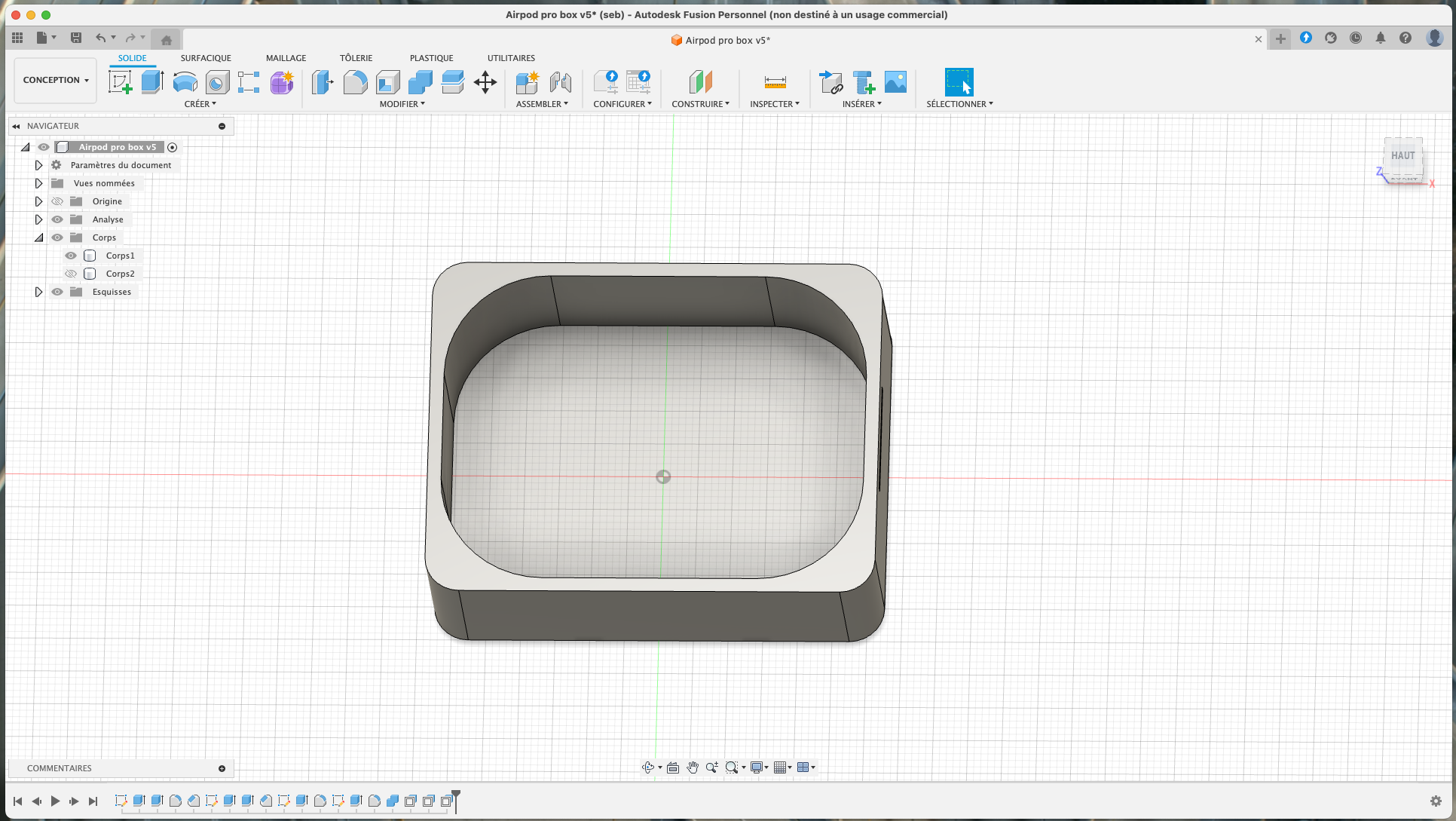The height and width of the screenshot is (821, 1456).
Task: Open the CONCEPTION workspace dropdown
Action: pyautogui.click(x=56, y=80)
